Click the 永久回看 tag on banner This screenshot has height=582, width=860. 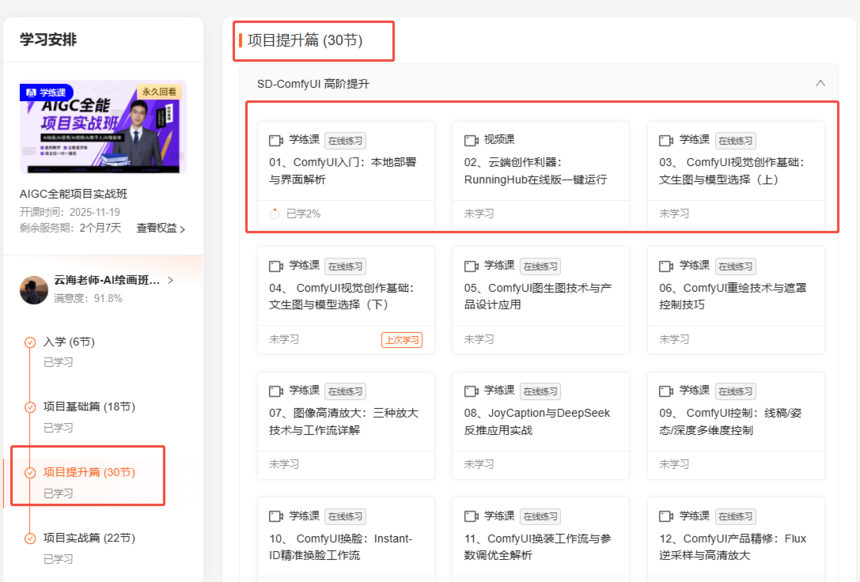pos(160,92)
